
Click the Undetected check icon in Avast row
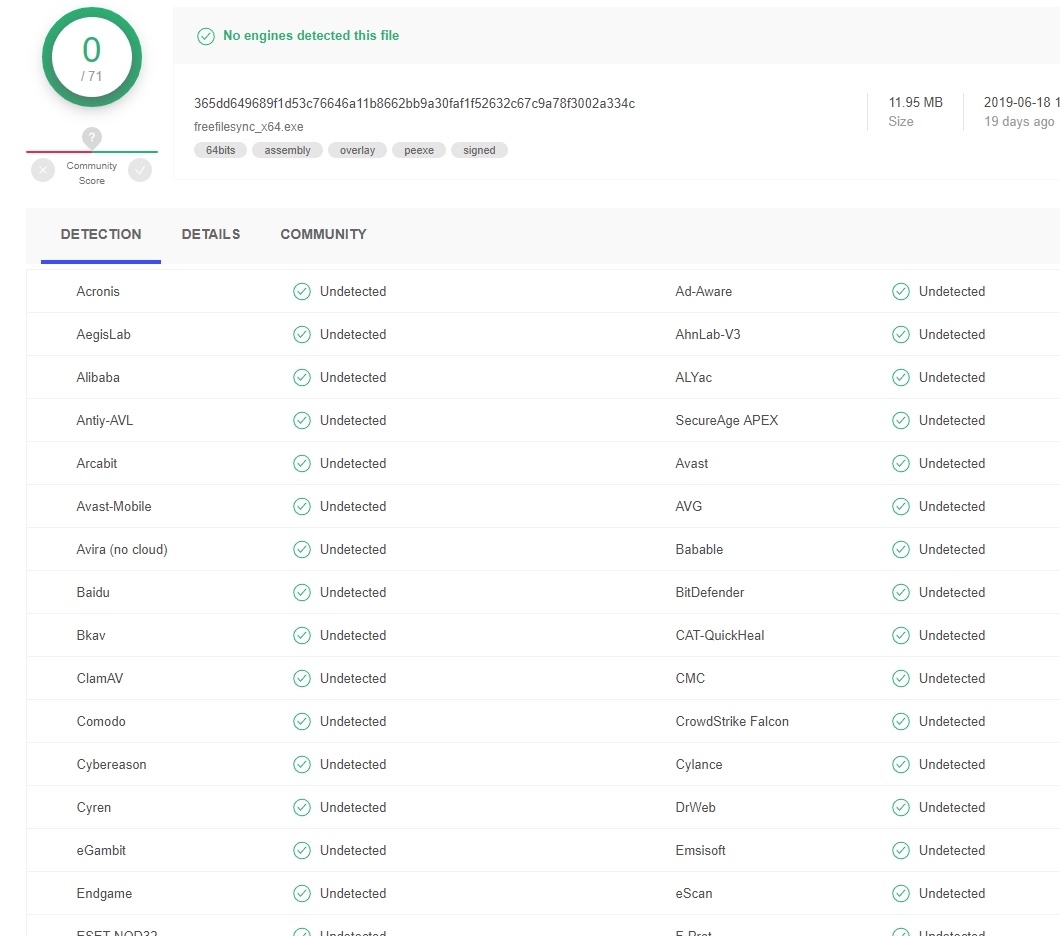(900, 464)
